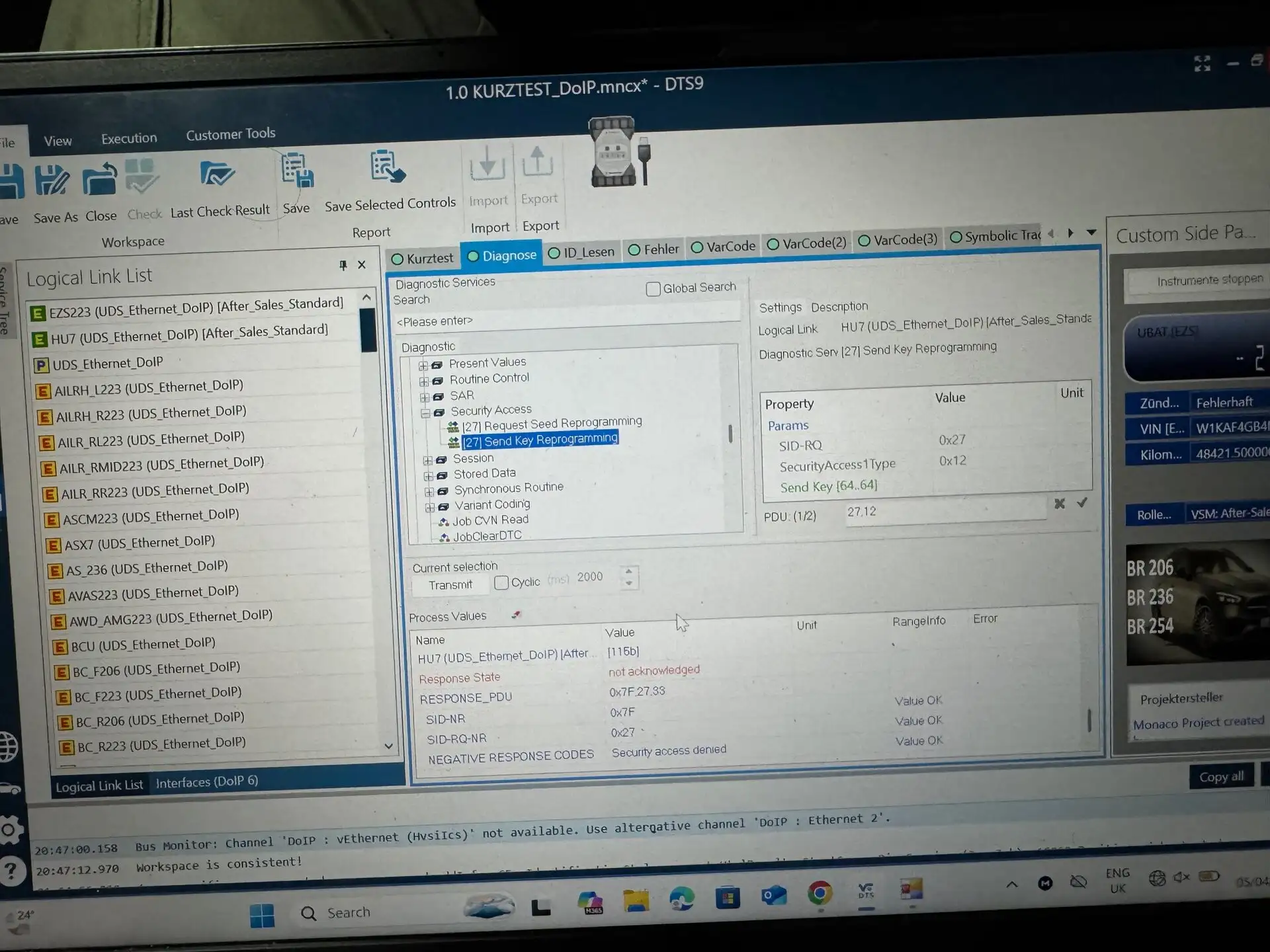Viewport: 1270px width, 952px height.
Task: Expand the Synchronous Routine tree node
Action: 429,492
